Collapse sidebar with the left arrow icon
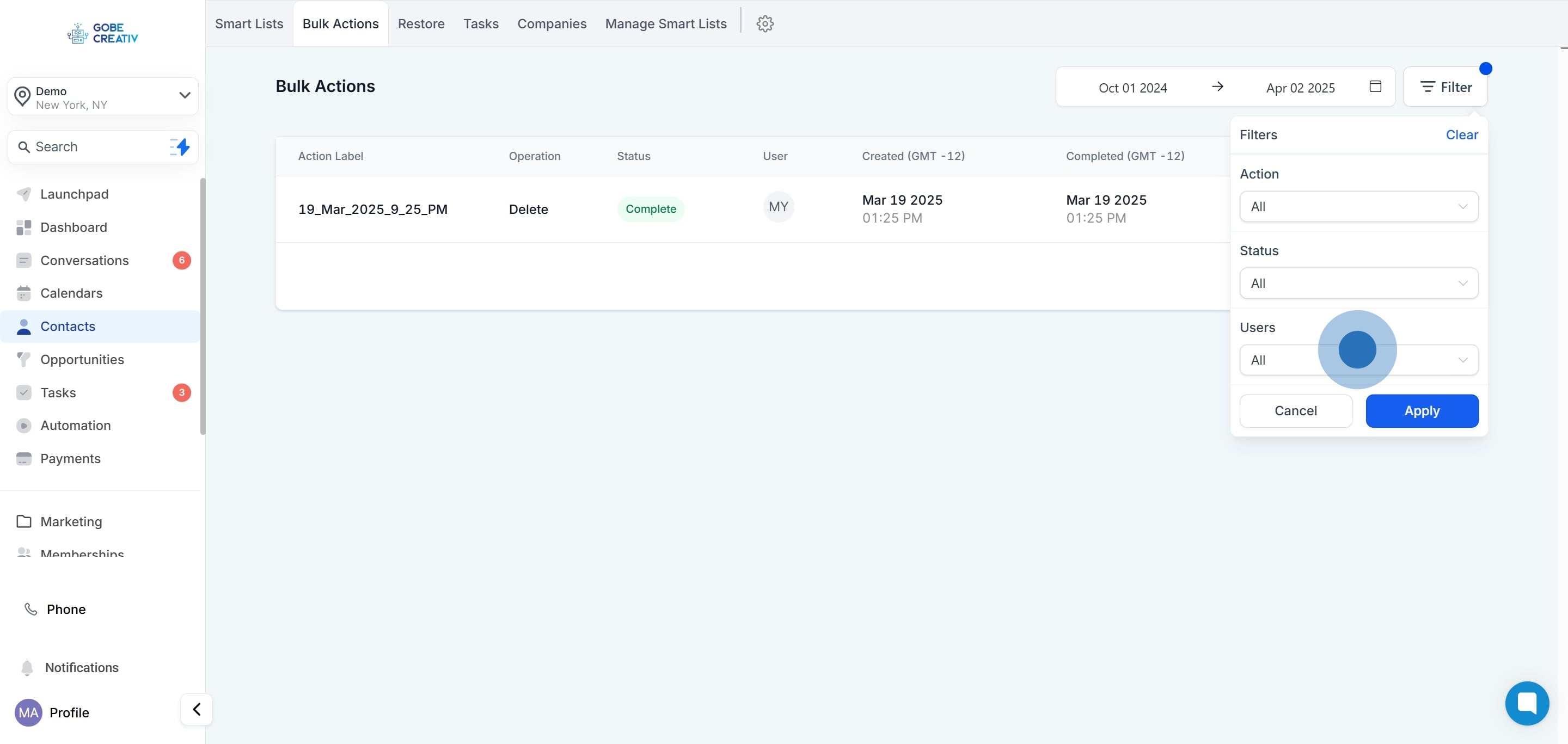Image resolution: width=1568 pixels, height=744 pixels. click(197, 709)
